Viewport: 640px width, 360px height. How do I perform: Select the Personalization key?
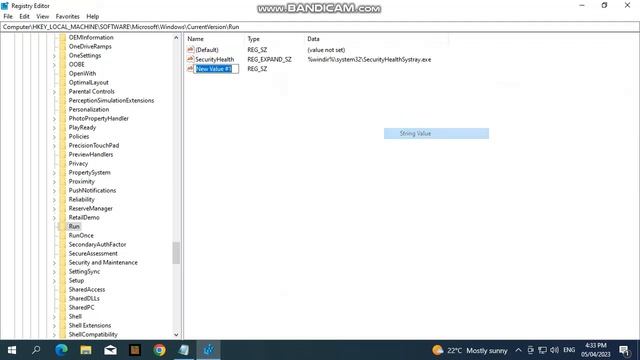(x=89, y=109)
